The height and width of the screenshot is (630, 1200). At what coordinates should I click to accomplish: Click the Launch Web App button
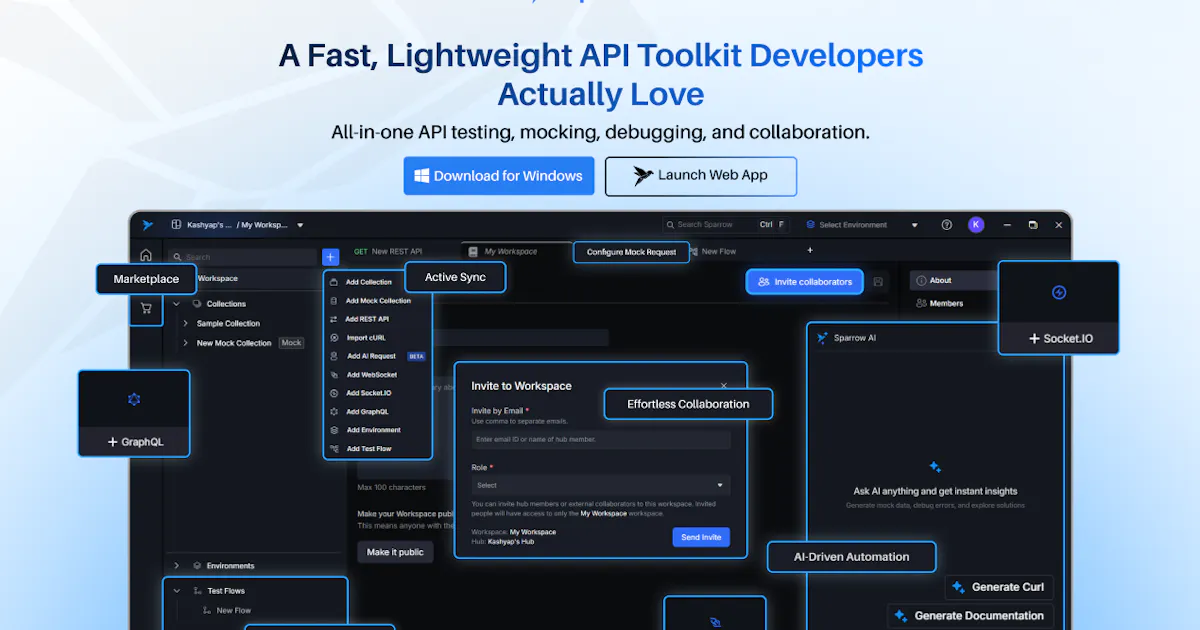click(701, 176)
